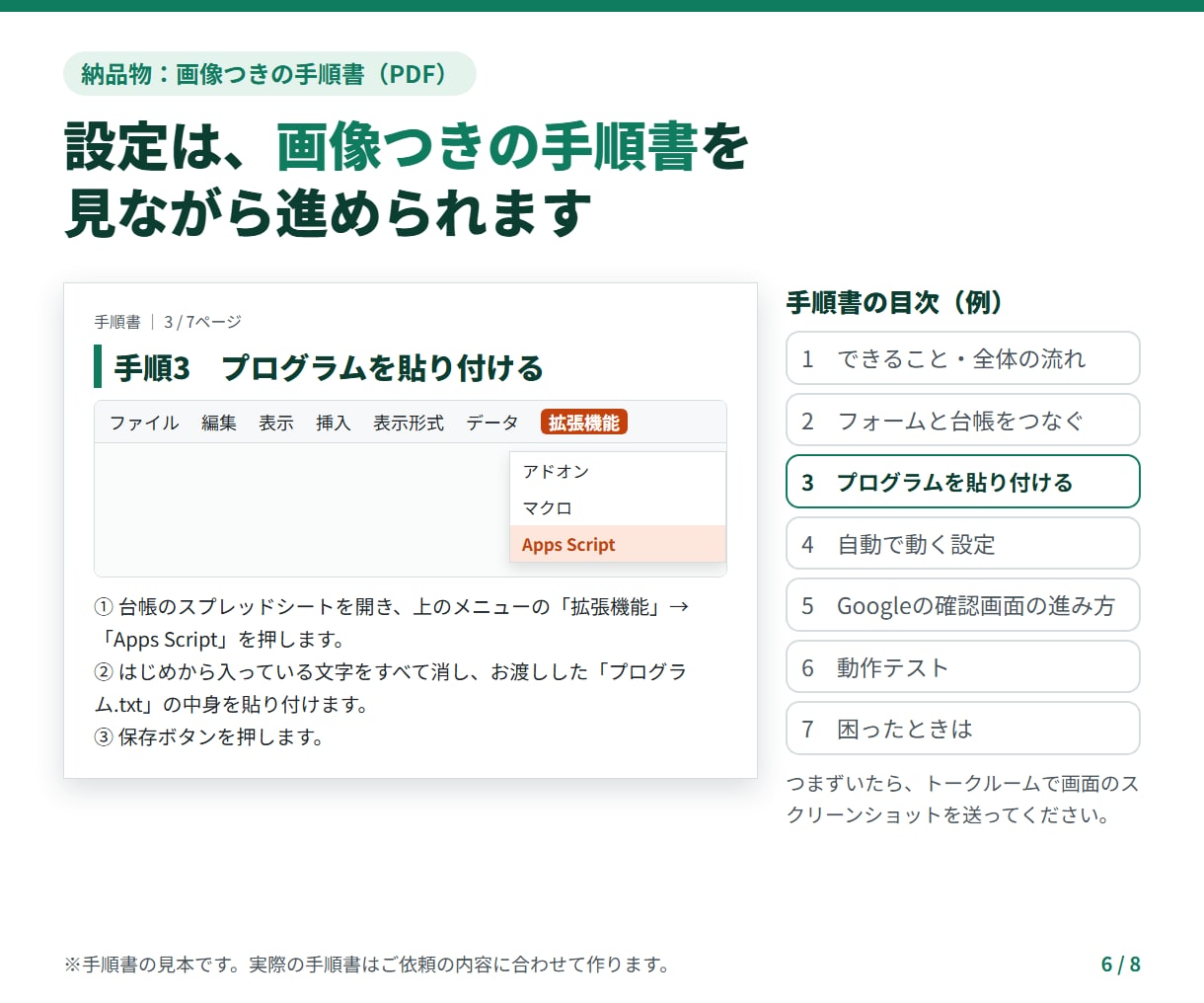Open the データ menu
Image resolution: width=1204 pixels, height=1003 pixels.
(x=492, y=423)
